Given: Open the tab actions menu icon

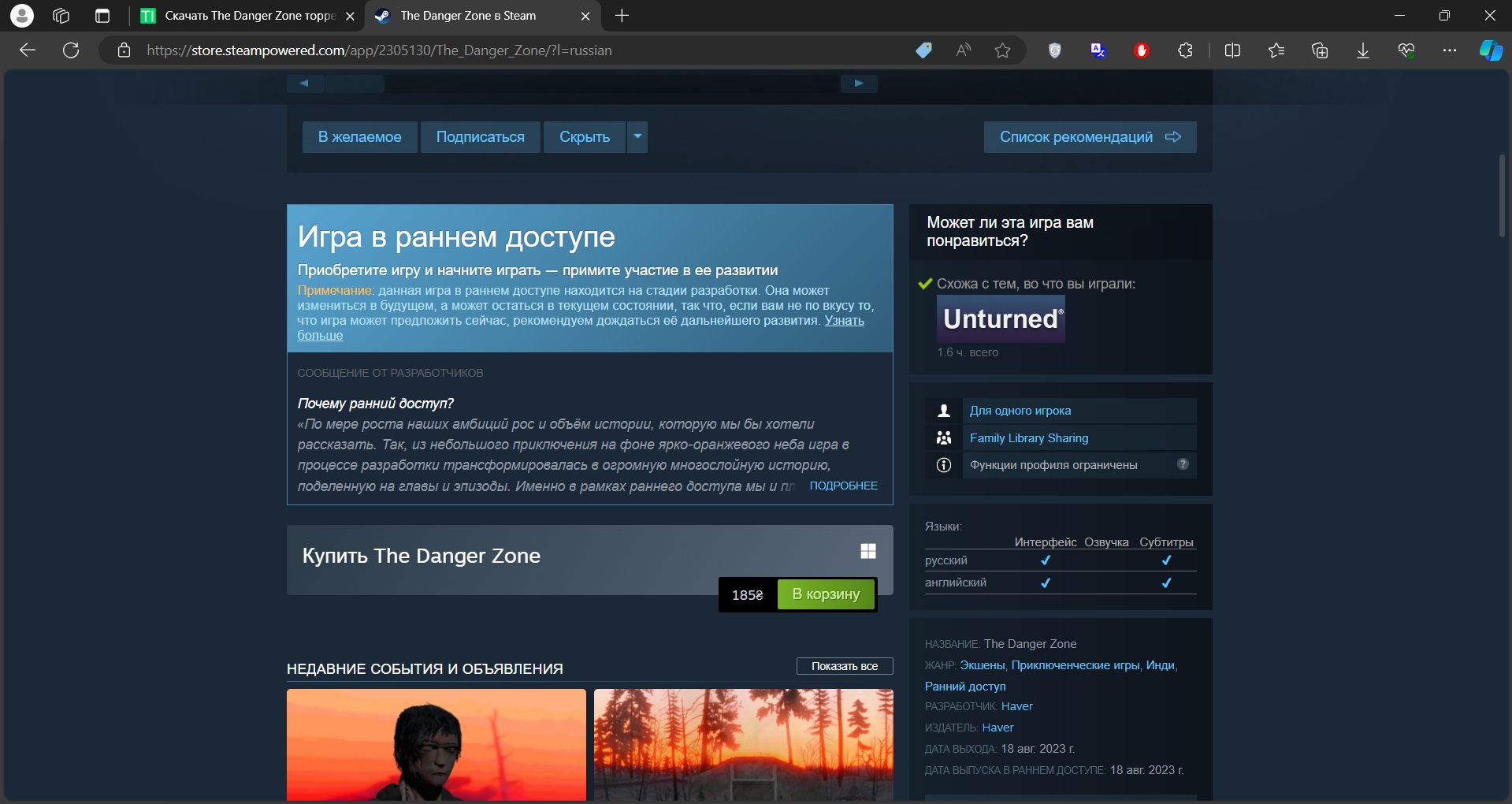Looking at the screenshot, I should [102, 16].
